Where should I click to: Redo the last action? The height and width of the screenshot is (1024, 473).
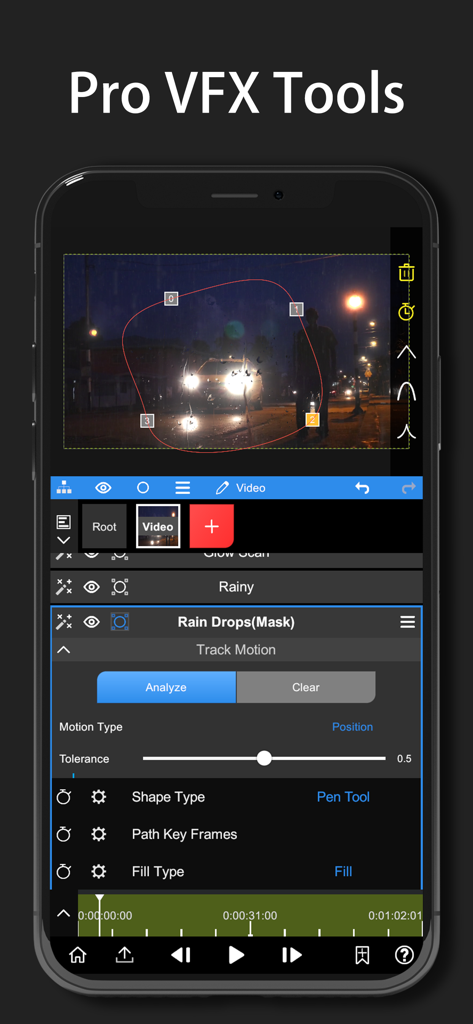(408, 488)
